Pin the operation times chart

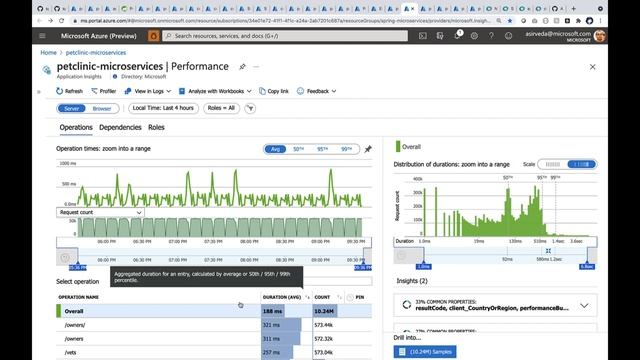[x=368, y=149]
